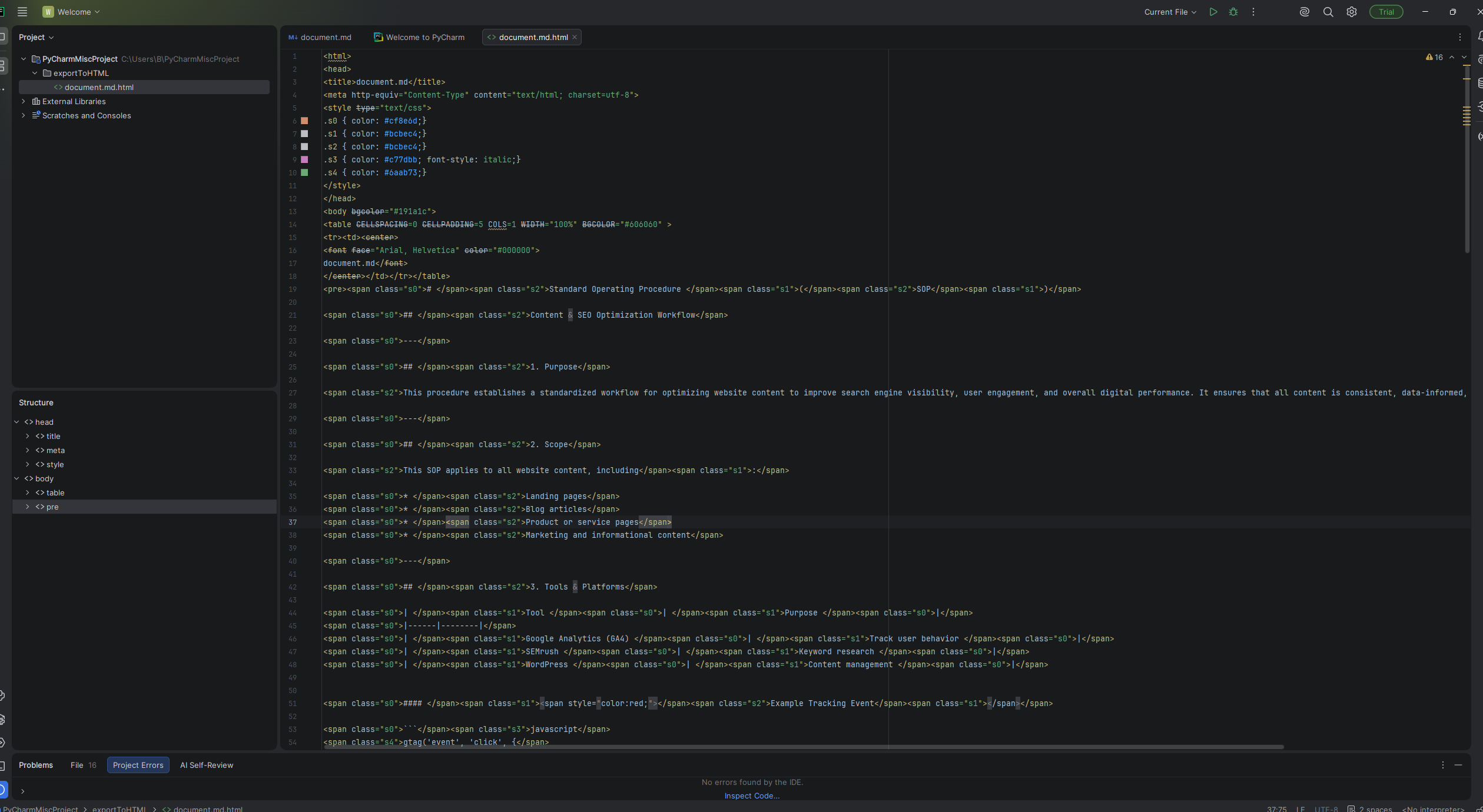
Task: Run the current file with green play icon
Action: pos(1213,12)
